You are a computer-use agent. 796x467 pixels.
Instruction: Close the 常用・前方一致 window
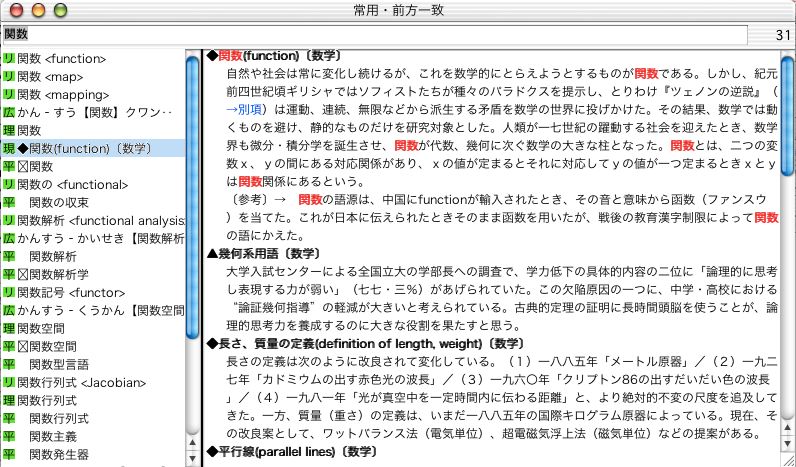[17, 10]
